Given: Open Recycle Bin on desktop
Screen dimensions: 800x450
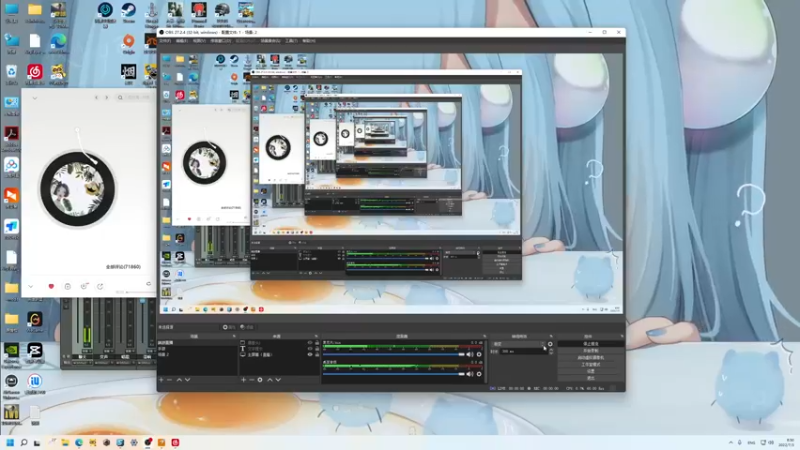Looking at the screenshot, I should (11, 74).
